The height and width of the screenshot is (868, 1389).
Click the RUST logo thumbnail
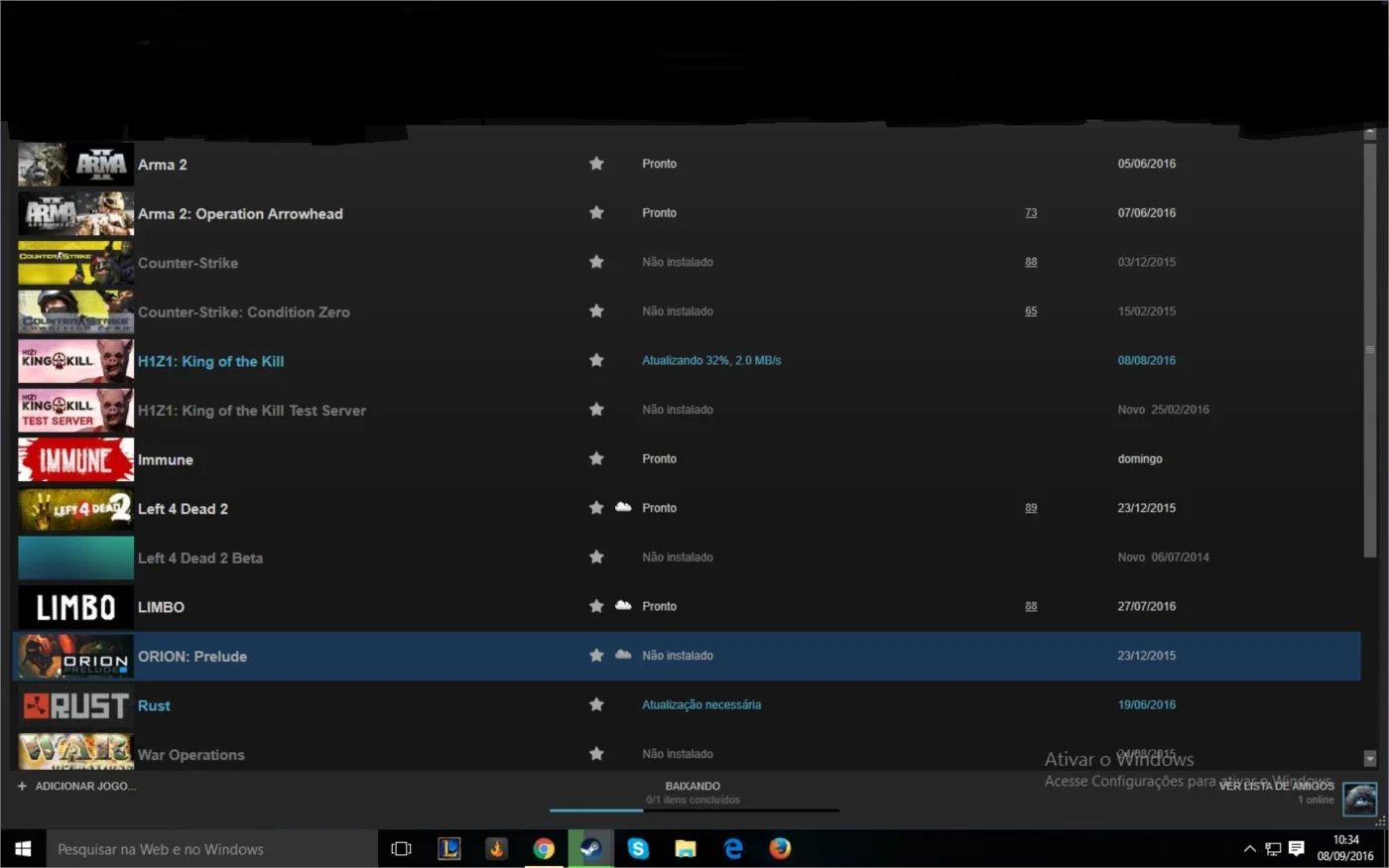[75, 705]
